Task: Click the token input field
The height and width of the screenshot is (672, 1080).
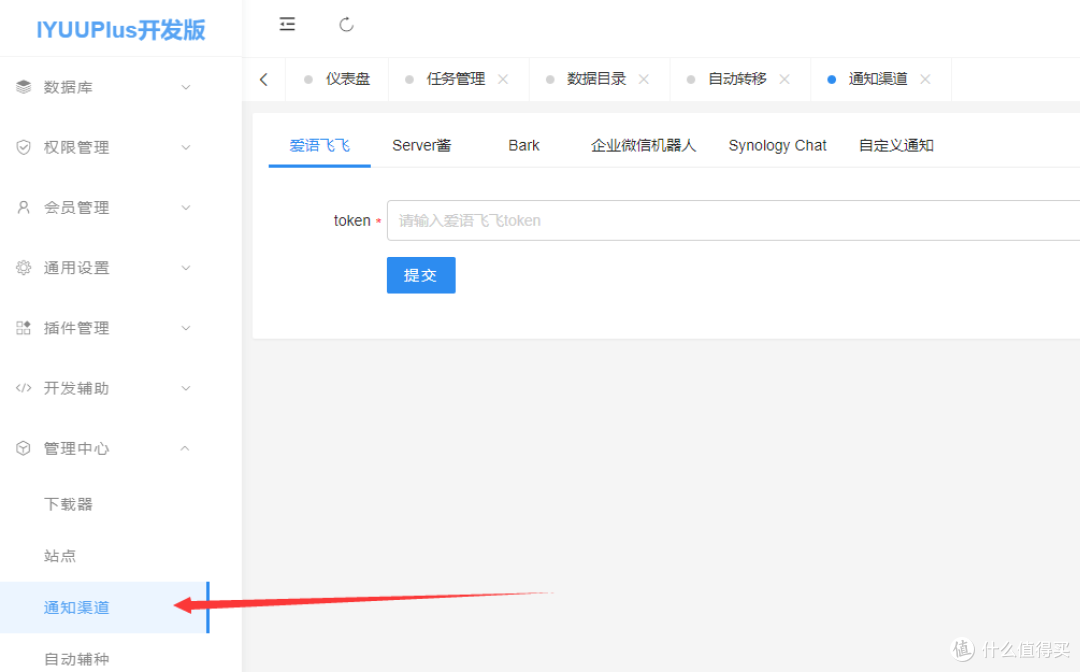Action: point(700,220)
